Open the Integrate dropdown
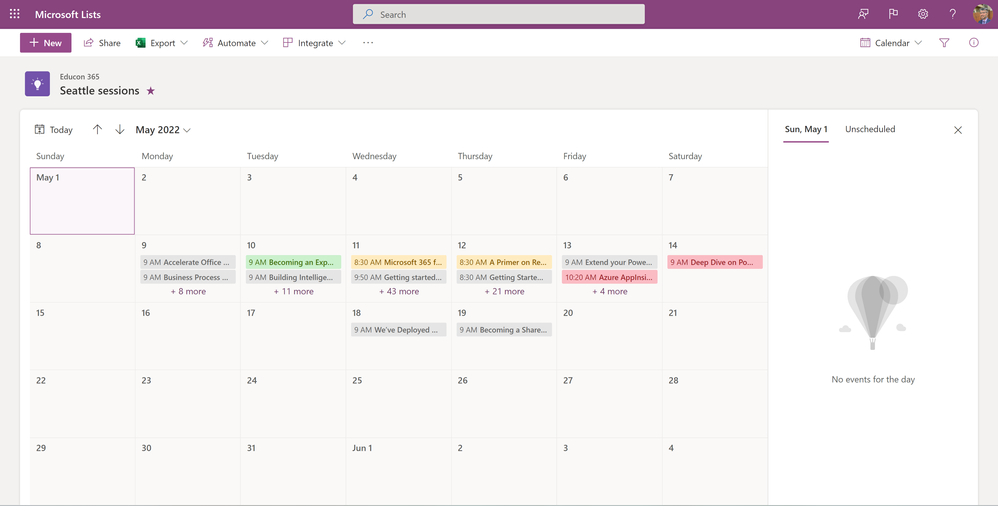 coord(314,43)
